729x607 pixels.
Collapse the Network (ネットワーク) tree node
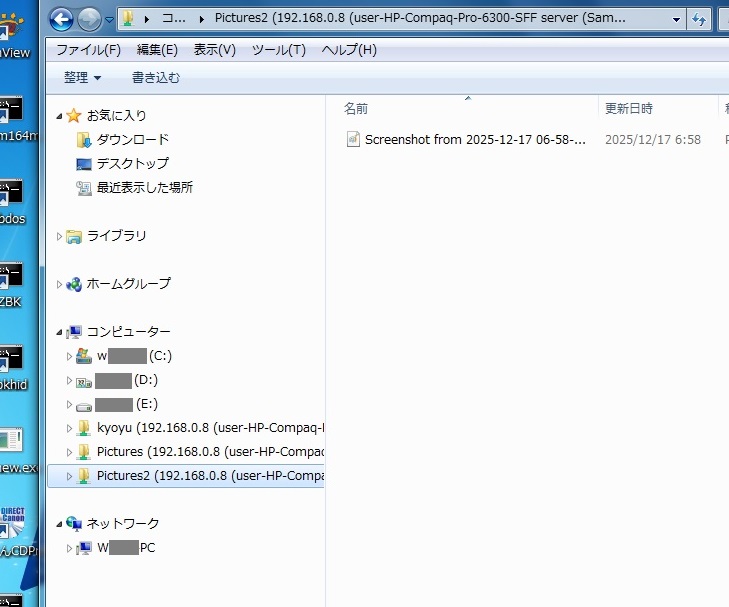tap(59, 524)
